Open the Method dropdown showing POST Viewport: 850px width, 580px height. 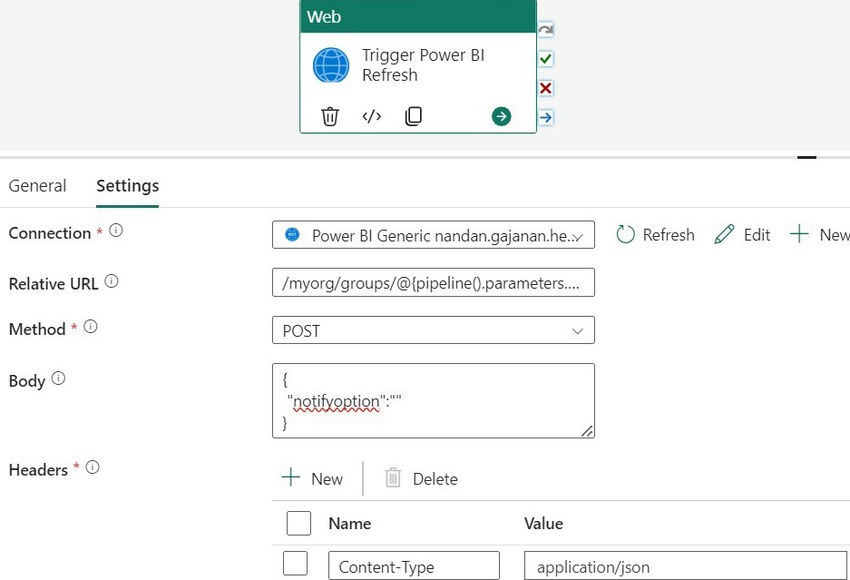pyautogui.click(x=433, y=330)
